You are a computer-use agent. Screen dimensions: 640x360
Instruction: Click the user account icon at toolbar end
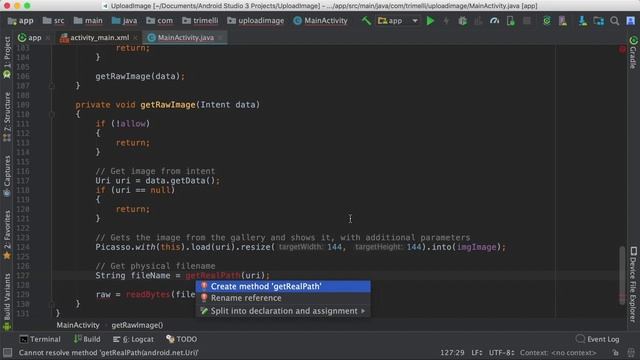point(631,20)
